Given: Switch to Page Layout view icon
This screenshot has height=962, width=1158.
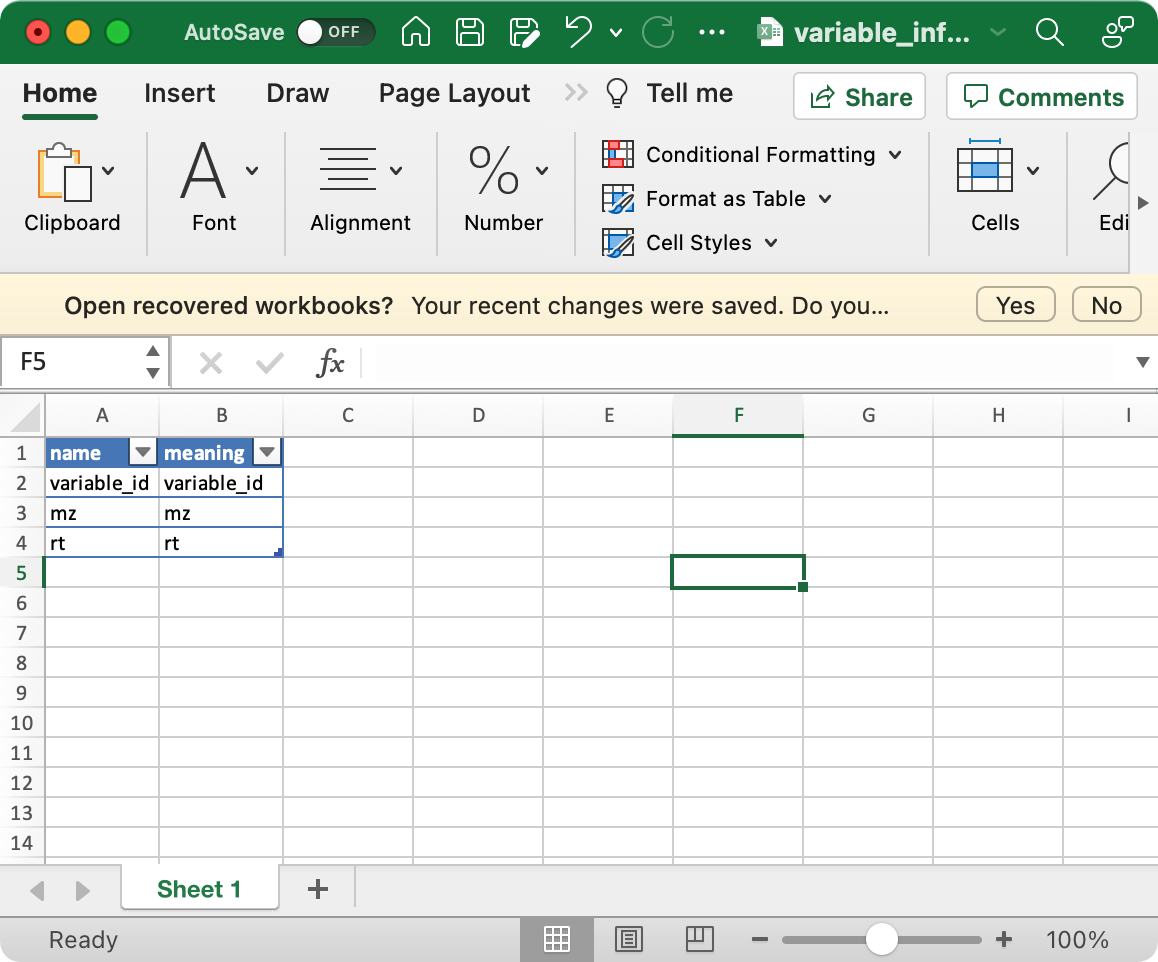Looking at the screenshot, I should tap(628, 939).
